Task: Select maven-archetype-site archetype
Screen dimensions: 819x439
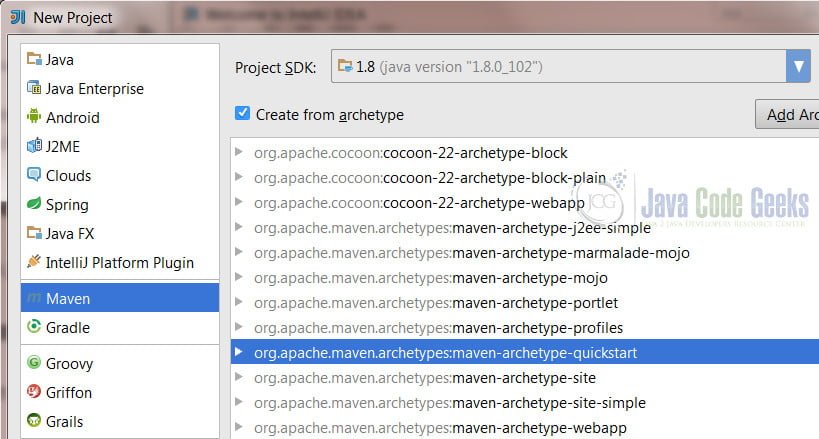Action: (425, 377)
